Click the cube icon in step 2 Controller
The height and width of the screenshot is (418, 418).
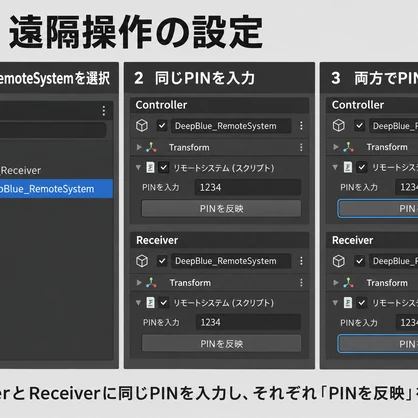142,126
